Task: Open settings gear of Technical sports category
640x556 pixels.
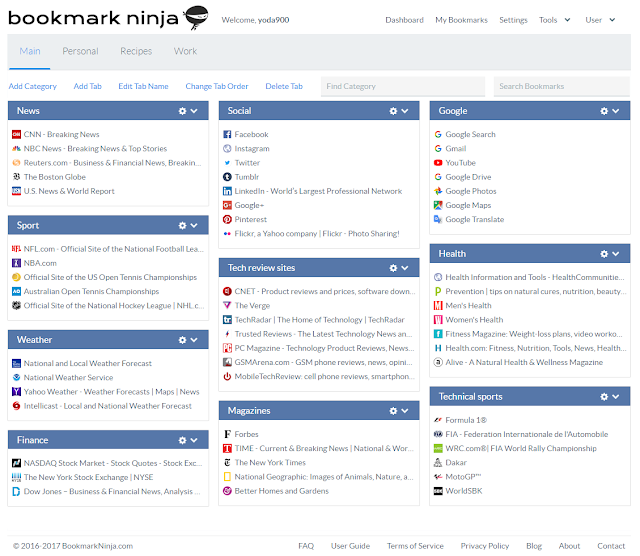Action: coord(604,397)
